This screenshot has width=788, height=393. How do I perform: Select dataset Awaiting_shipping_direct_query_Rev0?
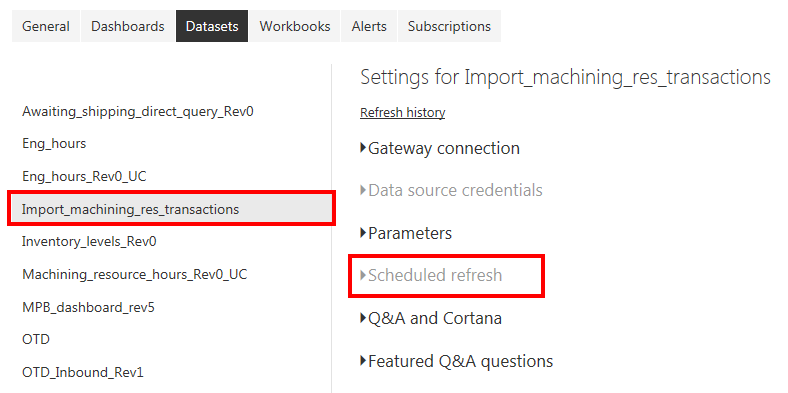138,112
